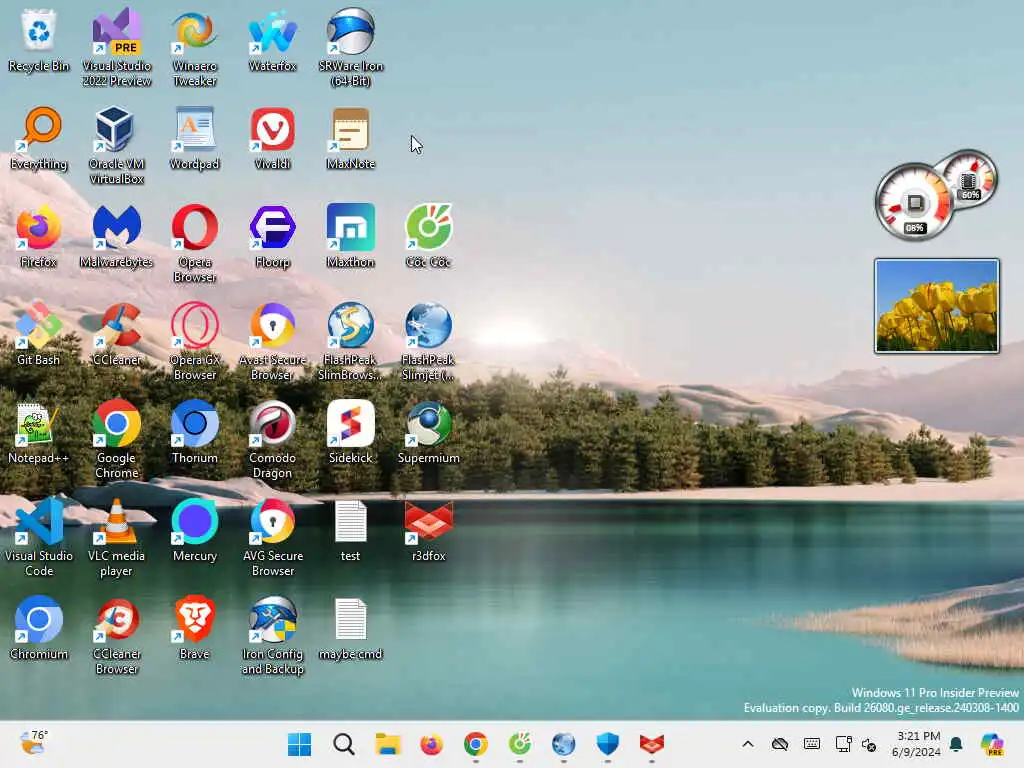Select the Everything search shortcut
Screen dimensions: 1024x768
(39, 138)
